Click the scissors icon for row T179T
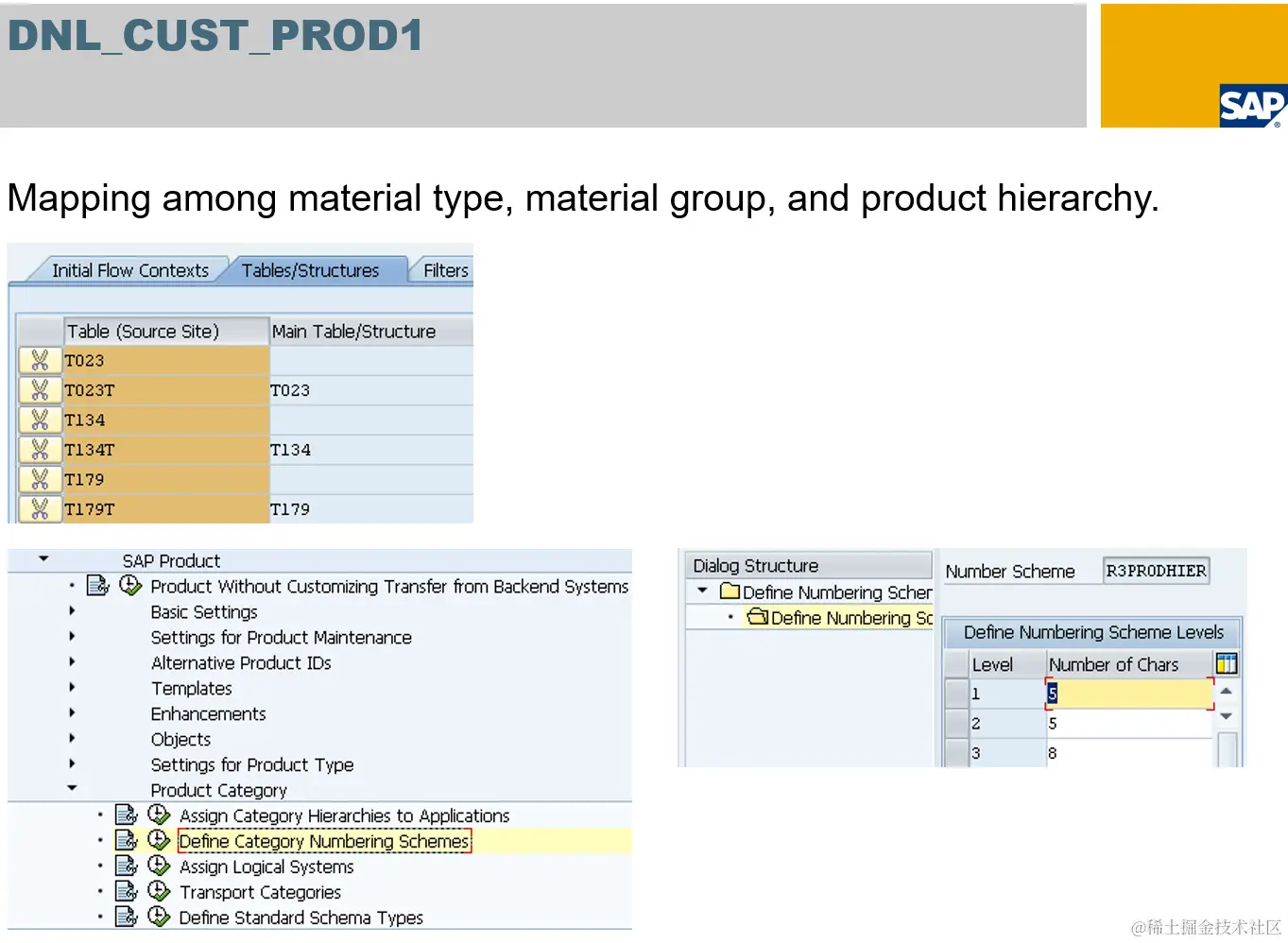Viewport: 1288px width, 943px height. tap(40, 508)
